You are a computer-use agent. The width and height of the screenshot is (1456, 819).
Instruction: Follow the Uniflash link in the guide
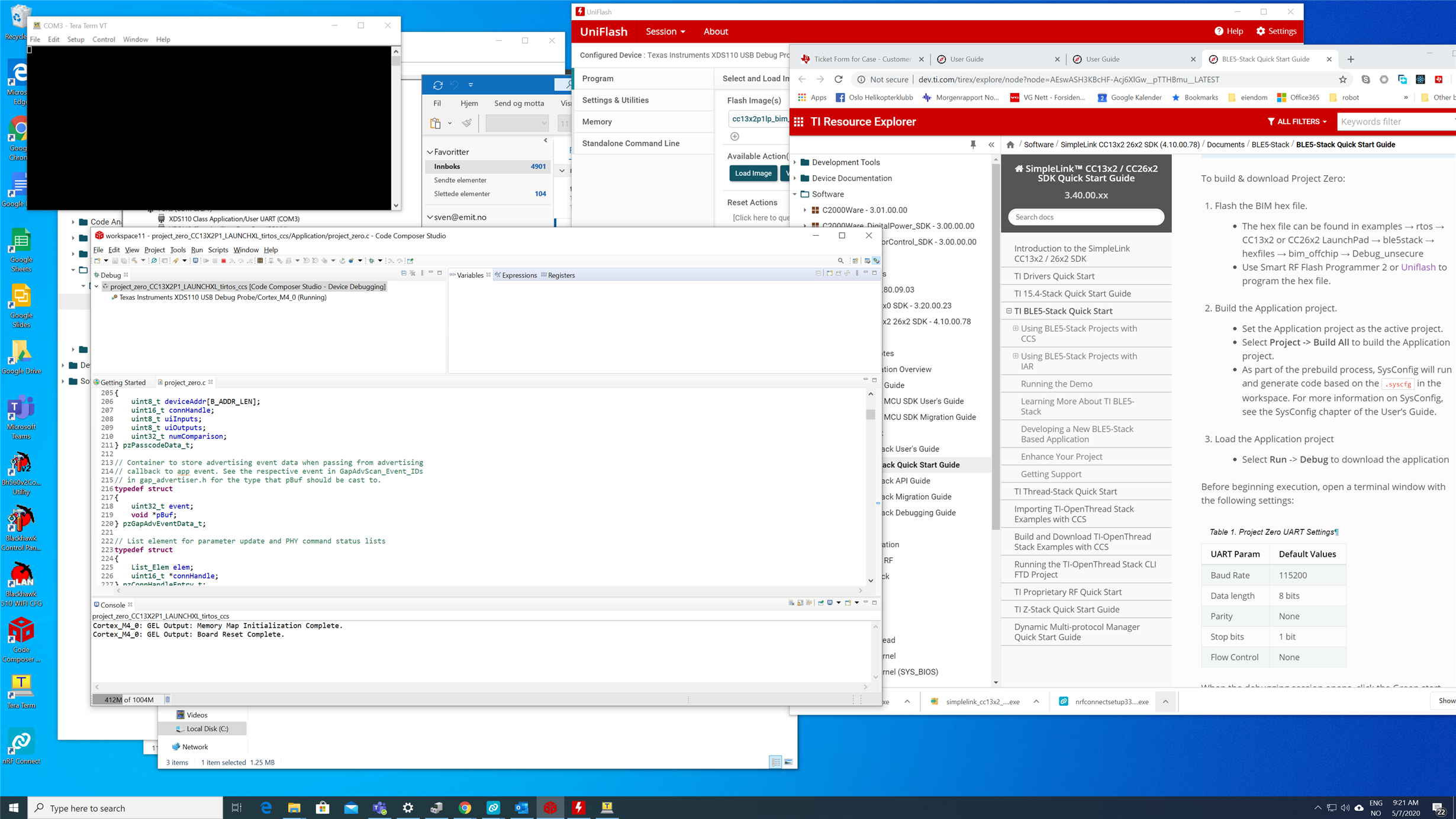click(1418, 267)
